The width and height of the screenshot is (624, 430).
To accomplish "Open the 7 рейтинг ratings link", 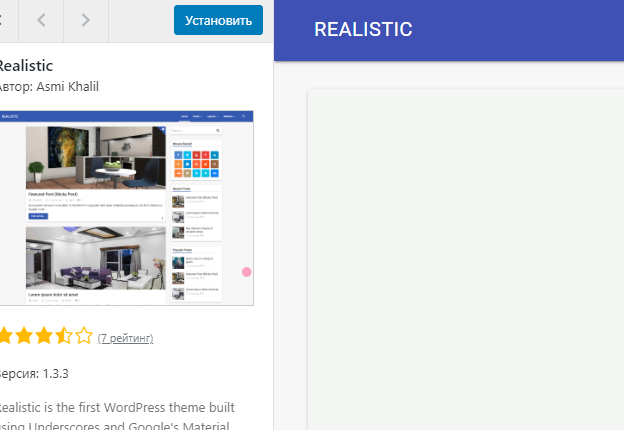I will [x=125, y=338].
